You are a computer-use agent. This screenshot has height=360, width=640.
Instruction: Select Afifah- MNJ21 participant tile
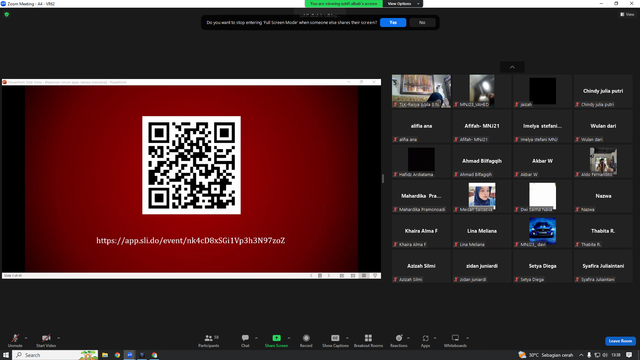(x=482, y=126)
